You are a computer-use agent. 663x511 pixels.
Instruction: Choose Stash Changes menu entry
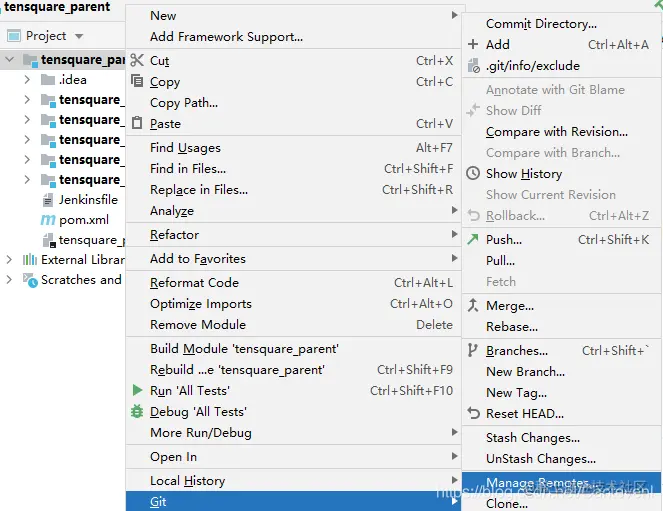pos(562,437)
